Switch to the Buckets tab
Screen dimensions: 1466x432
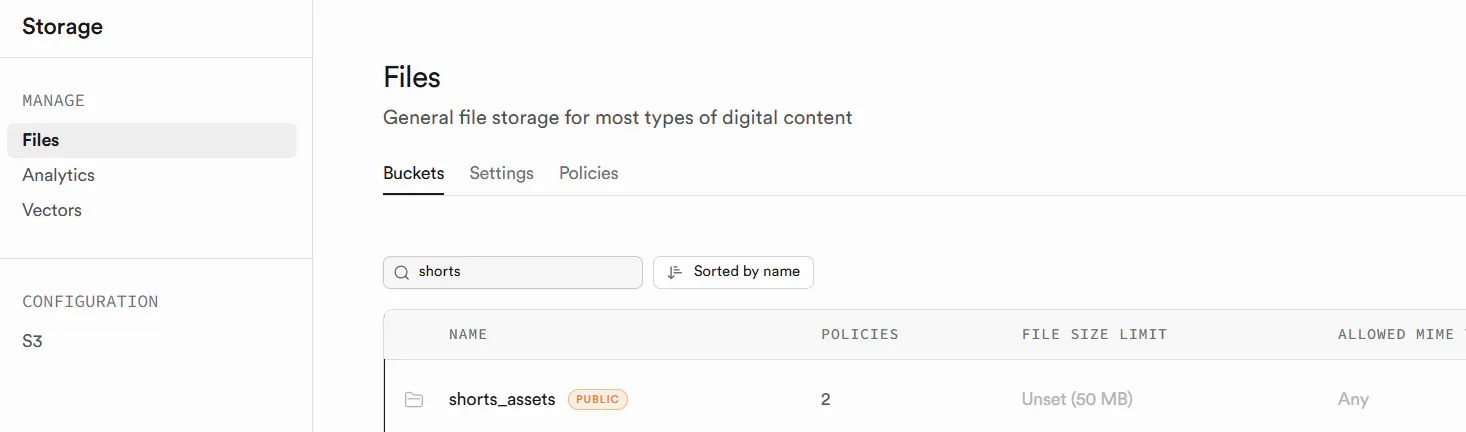[413, 173]
